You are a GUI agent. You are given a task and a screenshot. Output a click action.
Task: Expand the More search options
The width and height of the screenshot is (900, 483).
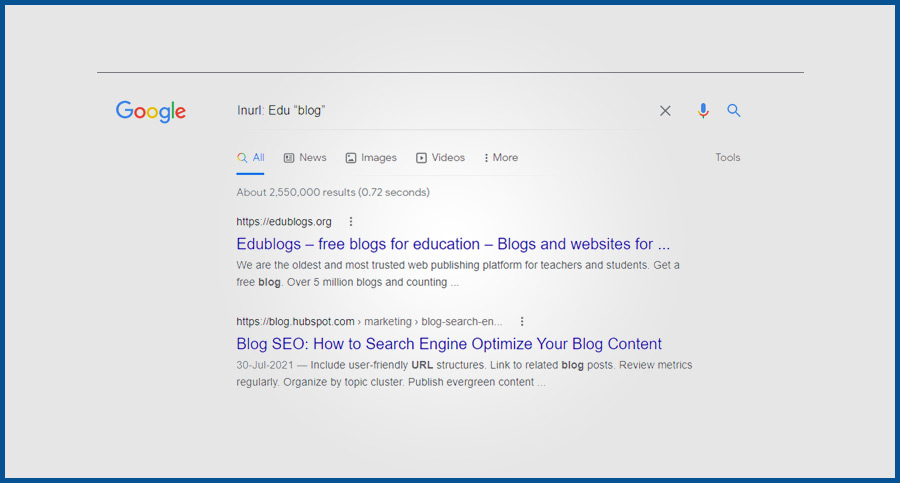[x=501, y=157]
